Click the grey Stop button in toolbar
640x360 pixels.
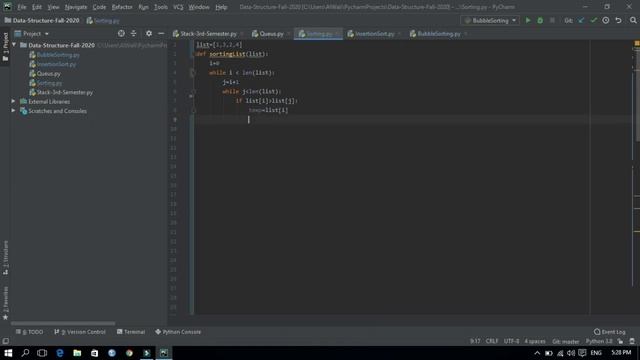552,20
